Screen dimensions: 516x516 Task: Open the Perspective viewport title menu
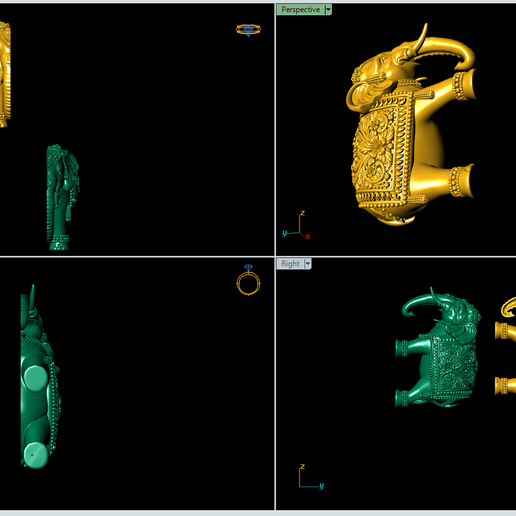300,9
